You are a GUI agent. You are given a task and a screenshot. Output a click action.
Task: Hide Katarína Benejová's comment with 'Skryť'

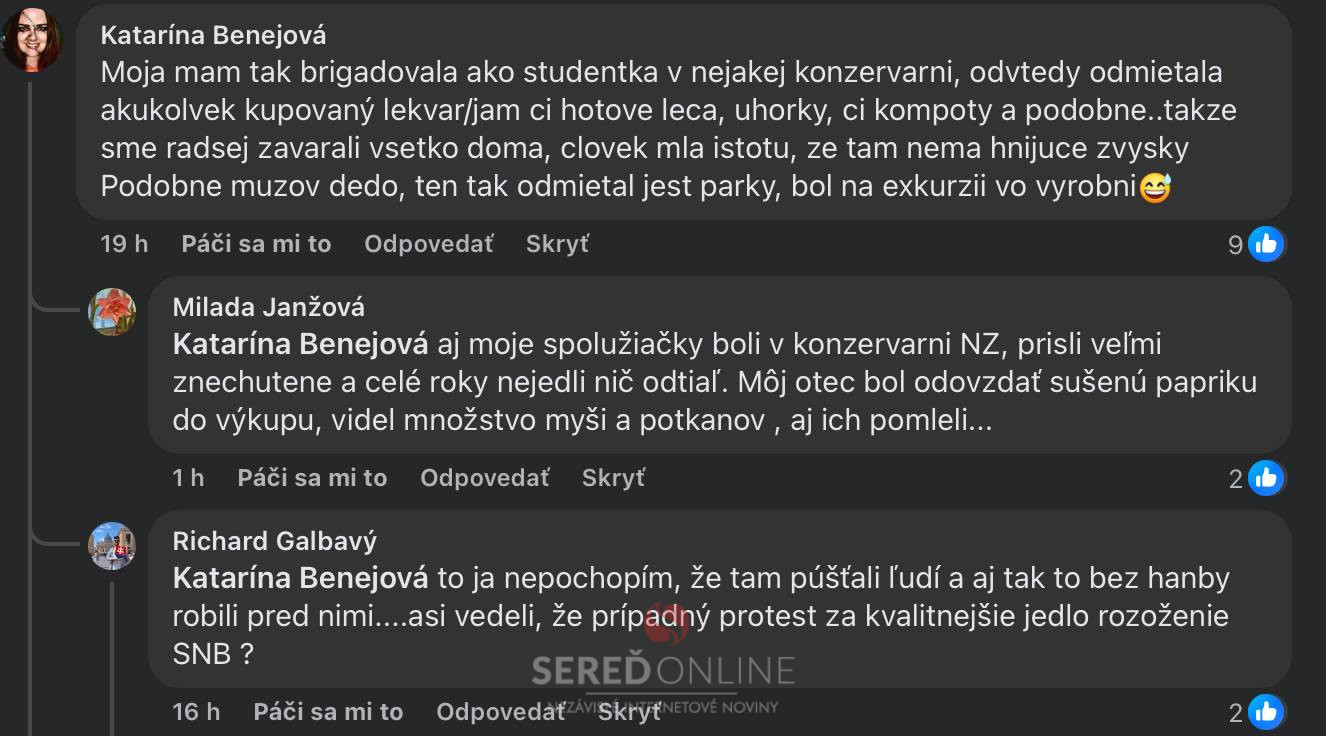557,244
